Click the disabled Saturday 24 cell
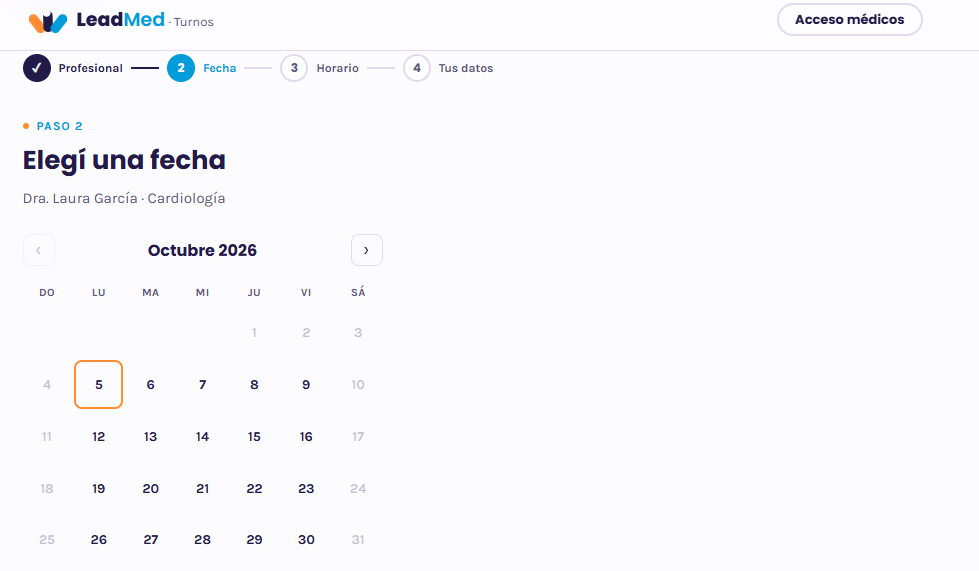979x571 pixels. coord(358,489)
